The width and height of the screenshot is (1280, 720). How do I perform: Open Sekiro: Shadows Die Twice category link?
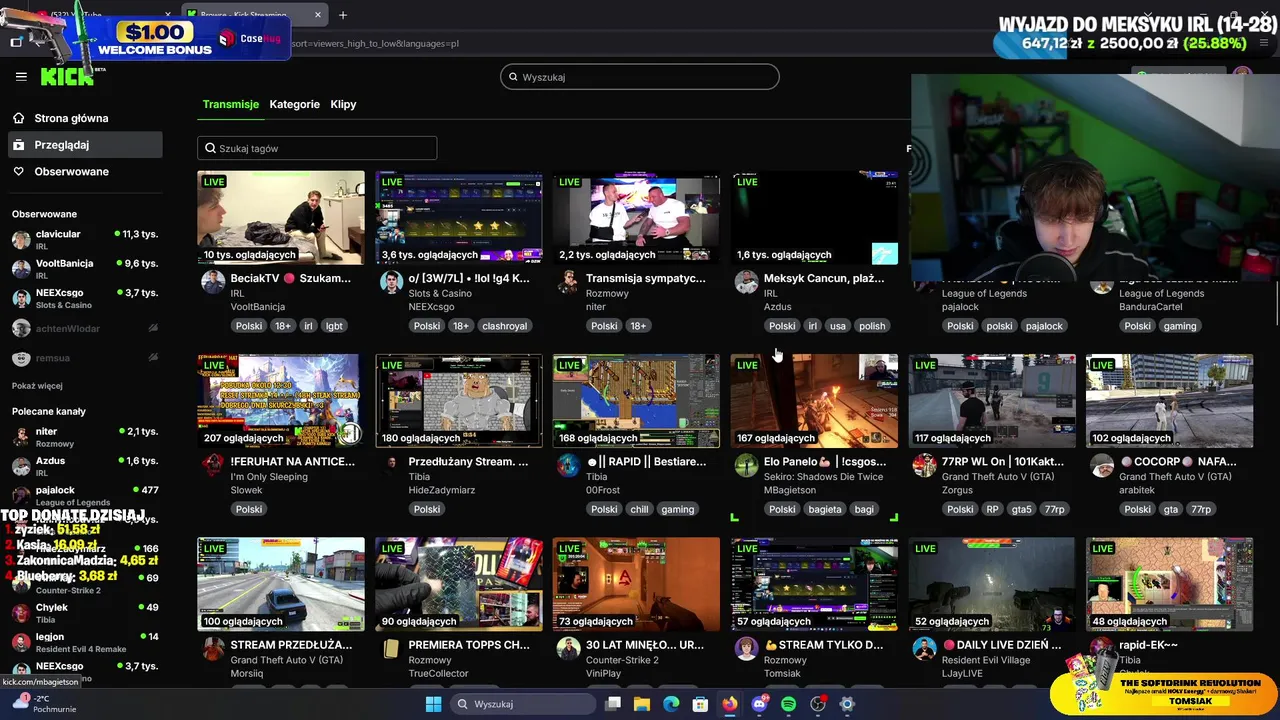click(823, 477)
